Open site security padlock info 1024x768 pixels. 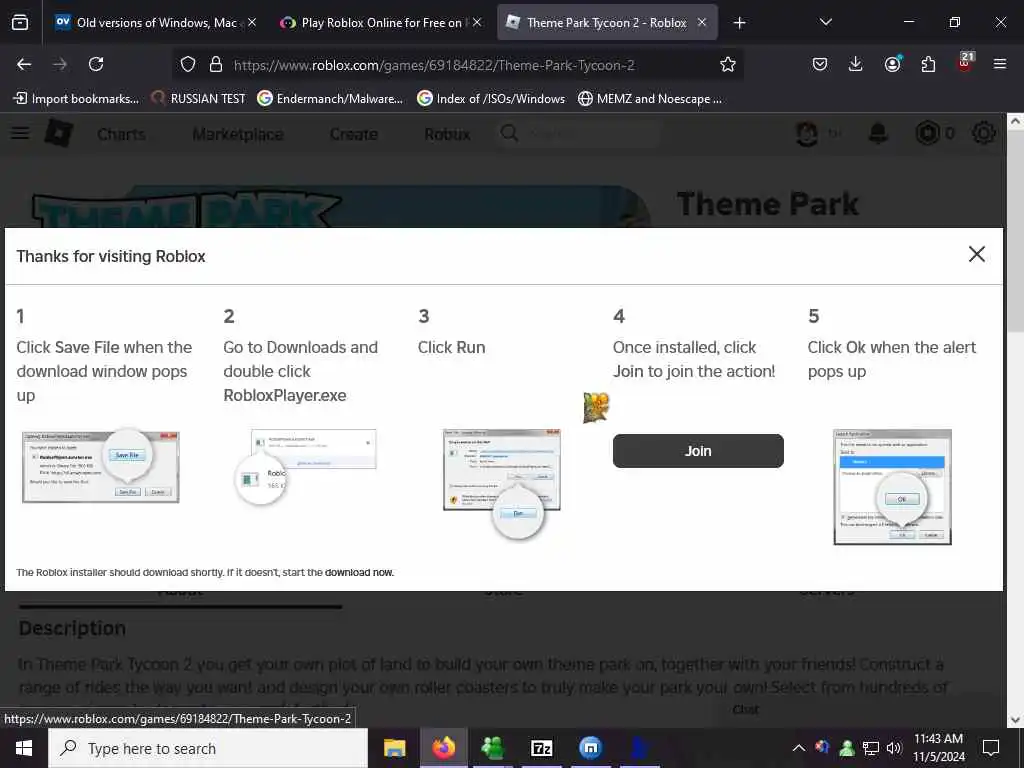point(216,64)
